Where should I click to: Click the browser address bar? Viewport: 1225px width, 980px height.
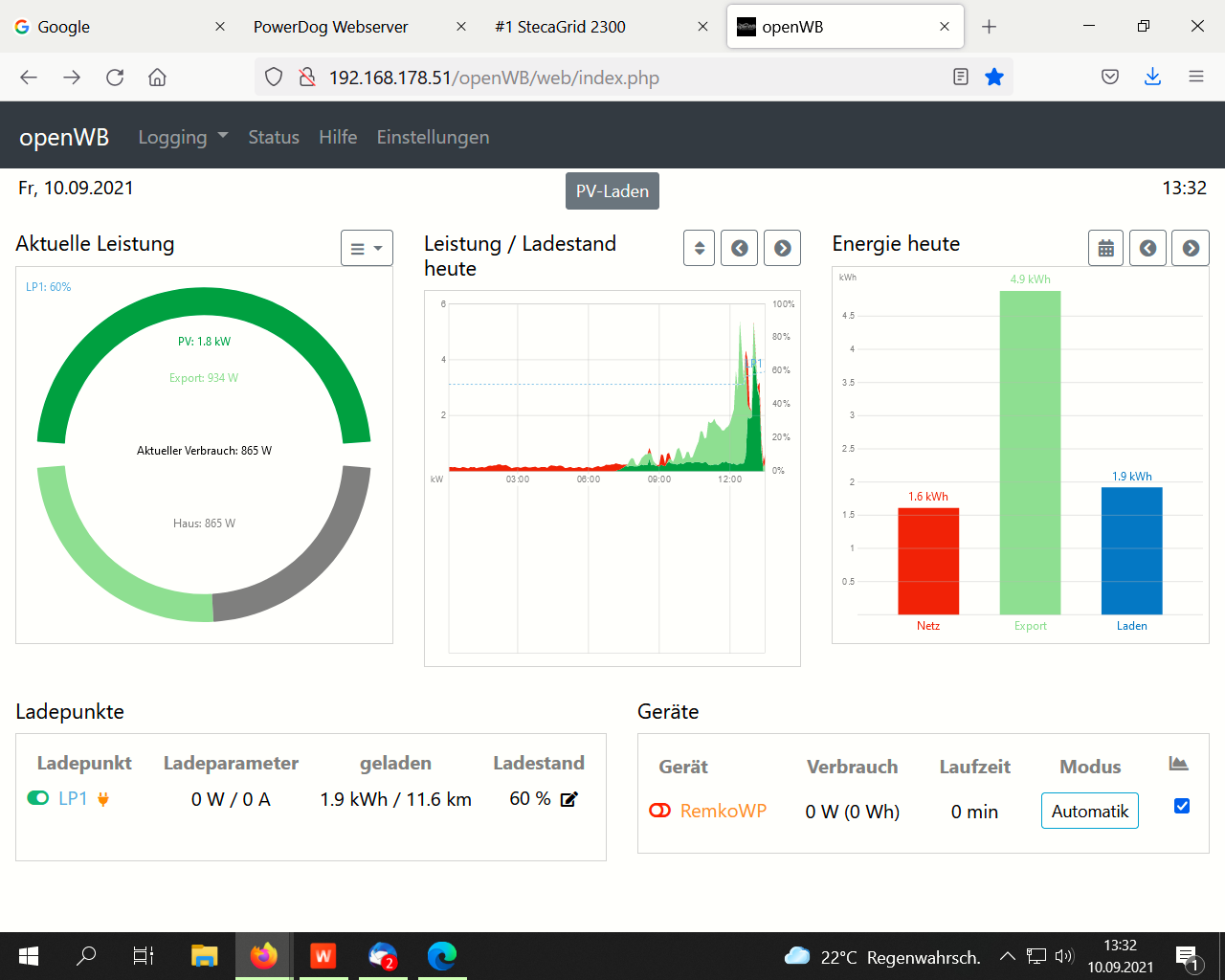pyautogui.click(x=612, y=78)
